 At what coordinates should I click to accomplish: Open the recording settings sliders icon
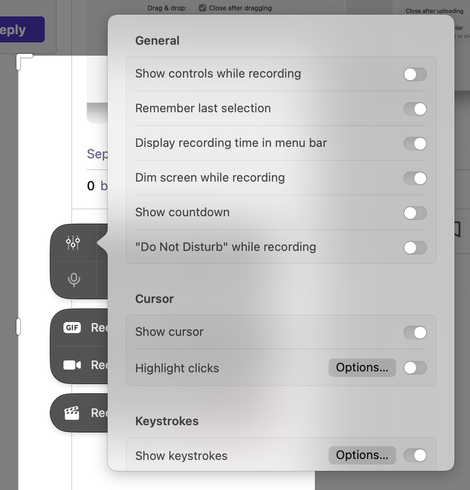pyautogui.click(x=73, y=243)
